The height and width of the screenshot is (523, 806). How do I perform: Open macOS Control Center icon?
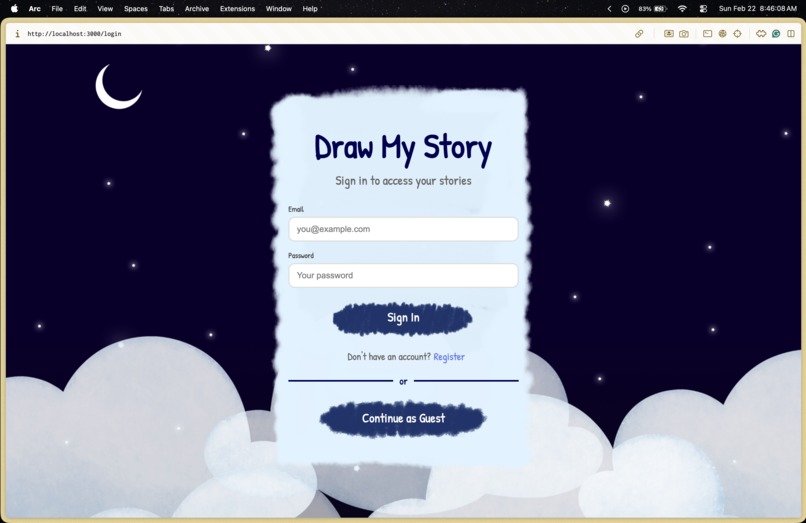(x=703, y=8)
